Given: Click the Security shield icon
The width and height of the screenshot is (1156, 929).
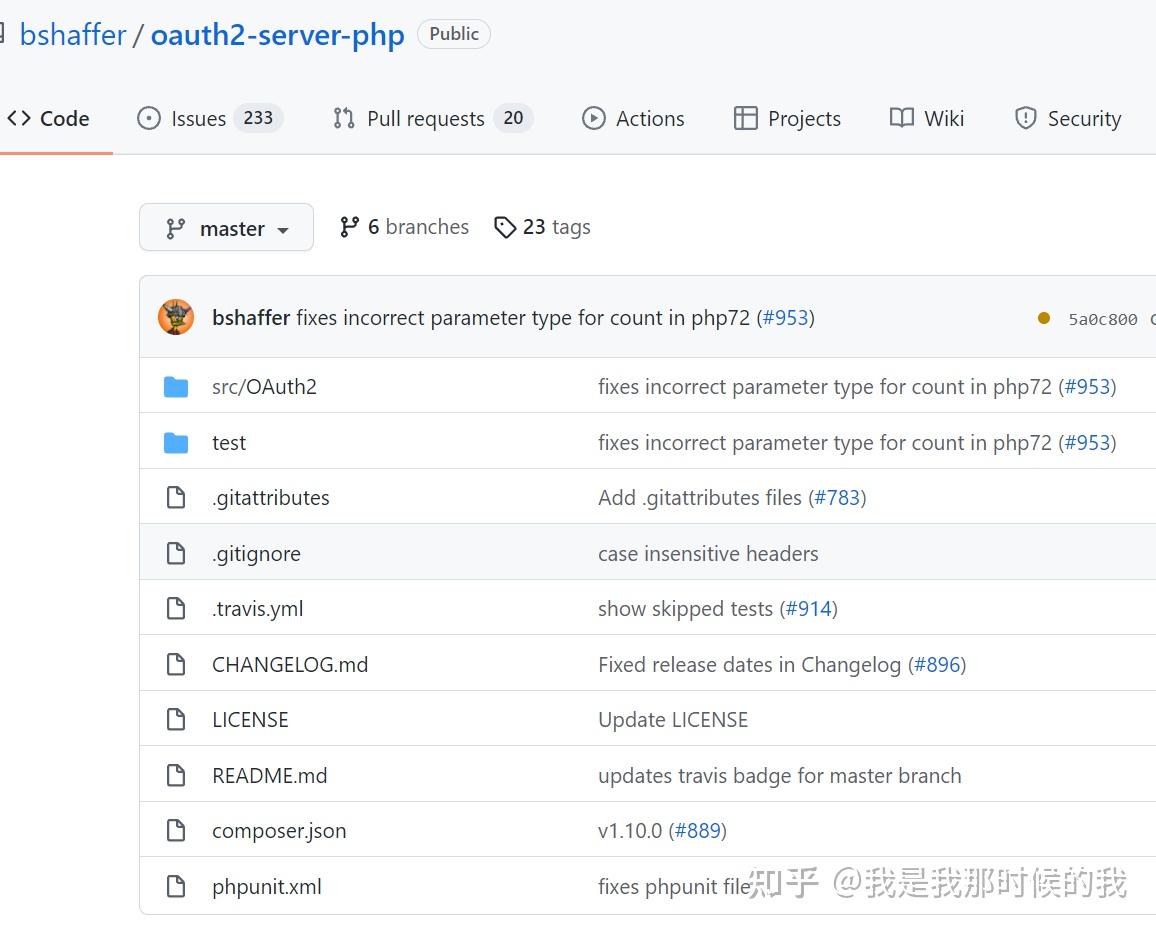Looking at the screenshot, I should point(1026,118).
